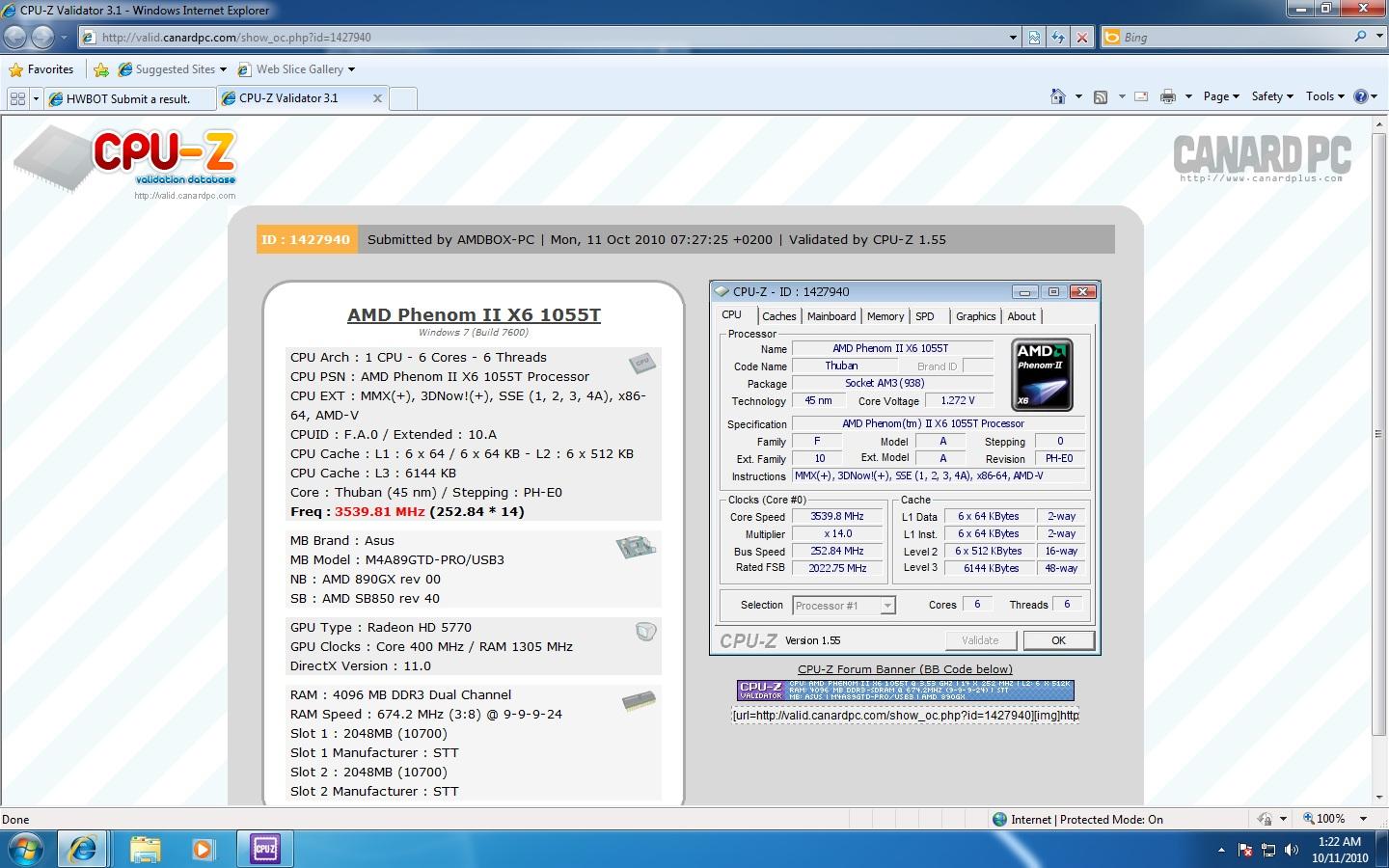The height and width of the screenshot is (868, 1389).
Task: Stop loading with the red X icon
Action: pos(1082,37)
